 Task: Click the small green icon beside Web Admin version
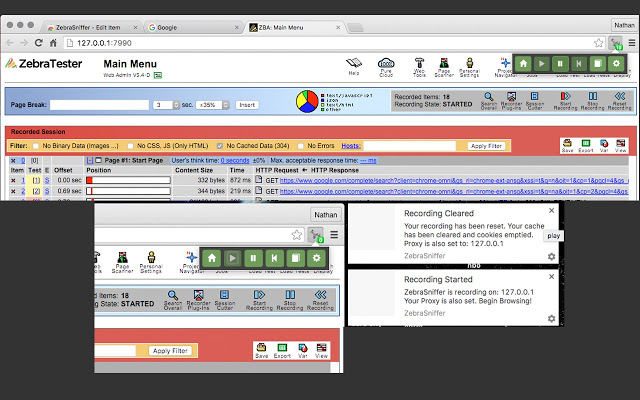coord(158,75)
